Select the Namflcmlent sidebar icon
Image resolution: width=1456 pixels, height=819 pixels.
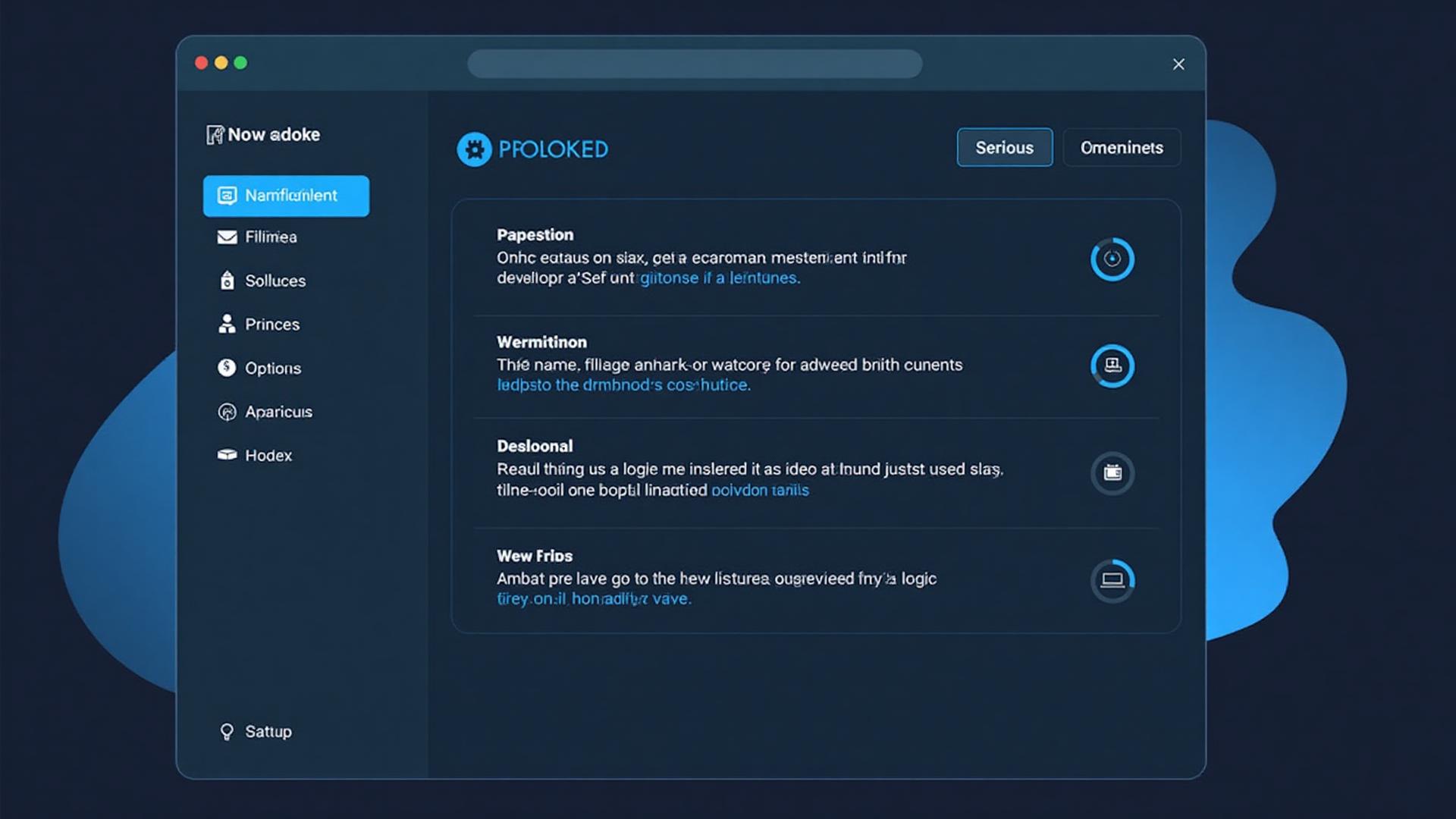click(x=227, y=196)
